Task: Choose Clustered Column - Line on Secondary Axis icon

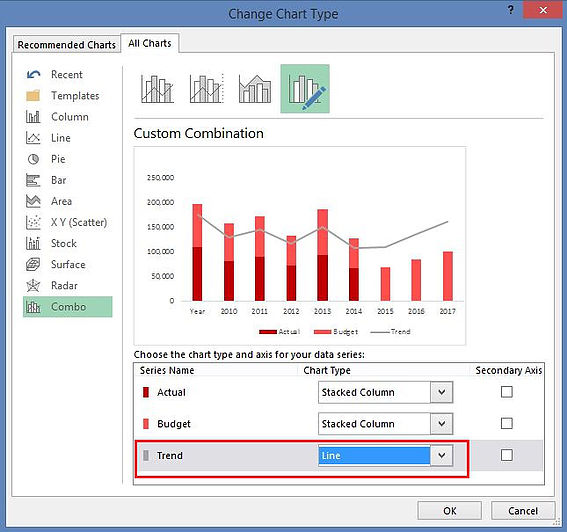Action: pyautogui.click(x=207, y=89)
